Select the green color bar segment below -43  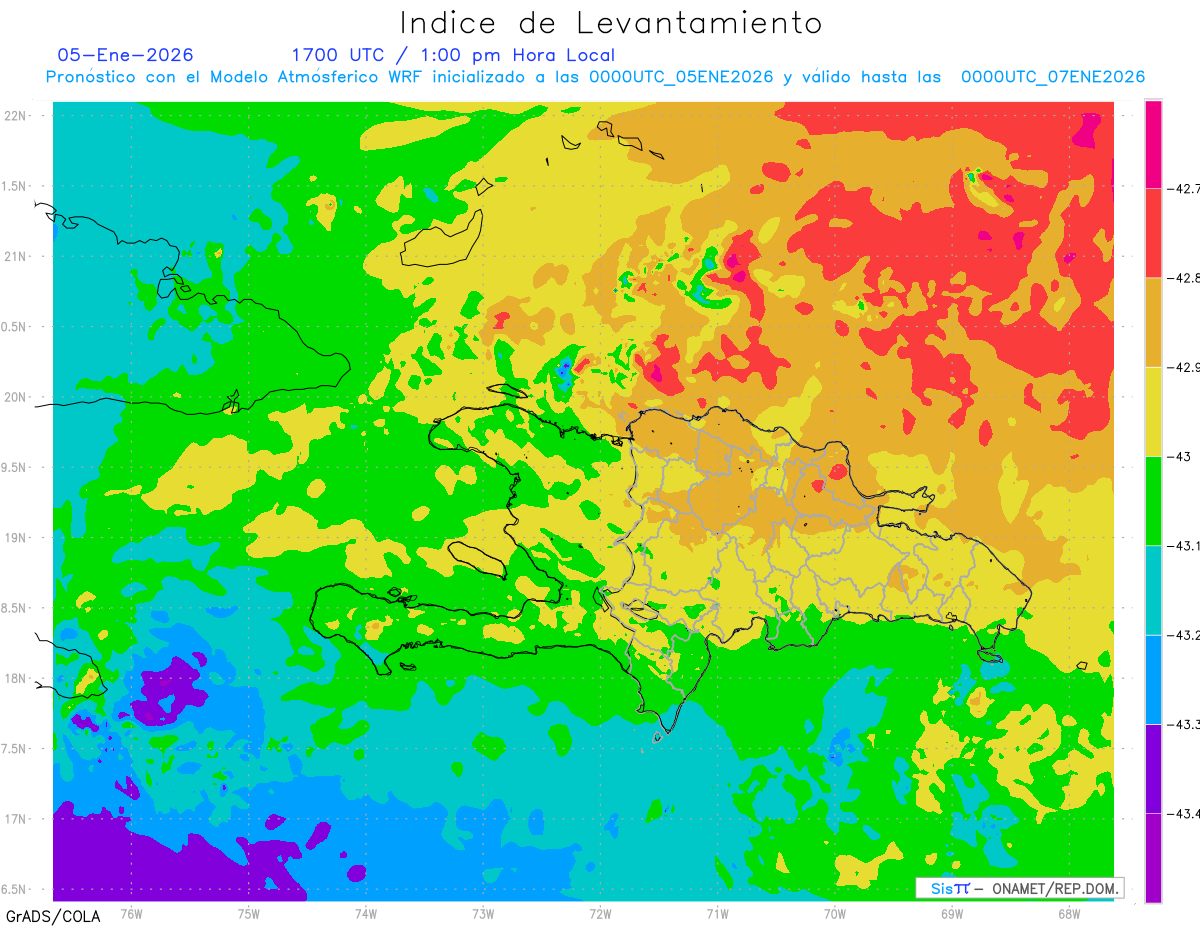pos(1153,500)
